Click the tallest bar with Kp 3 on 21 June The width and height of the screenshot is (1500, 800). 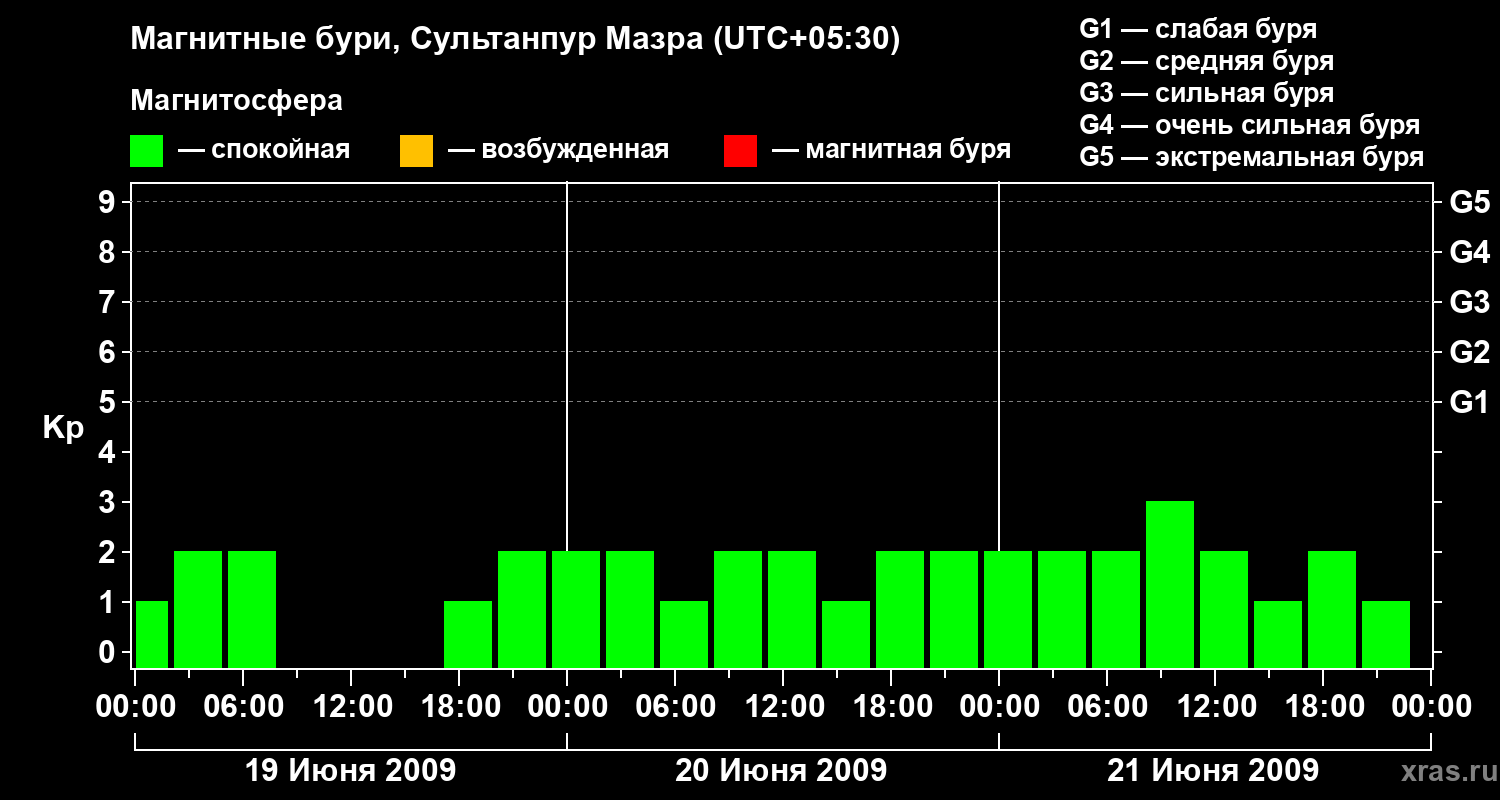point(1170,585)
